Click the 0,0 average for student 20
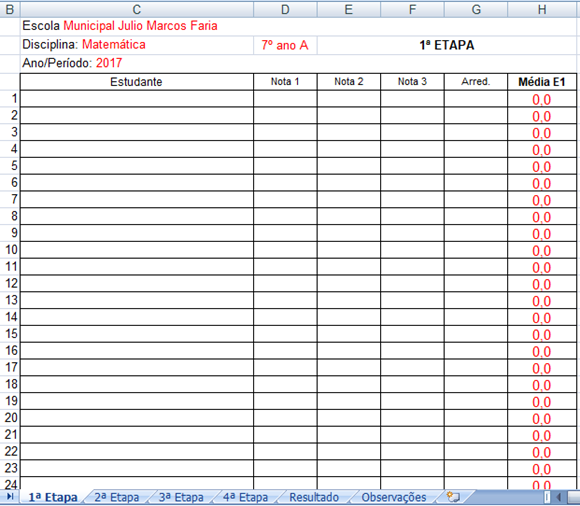The image size is (580, 506). [542, 418]
